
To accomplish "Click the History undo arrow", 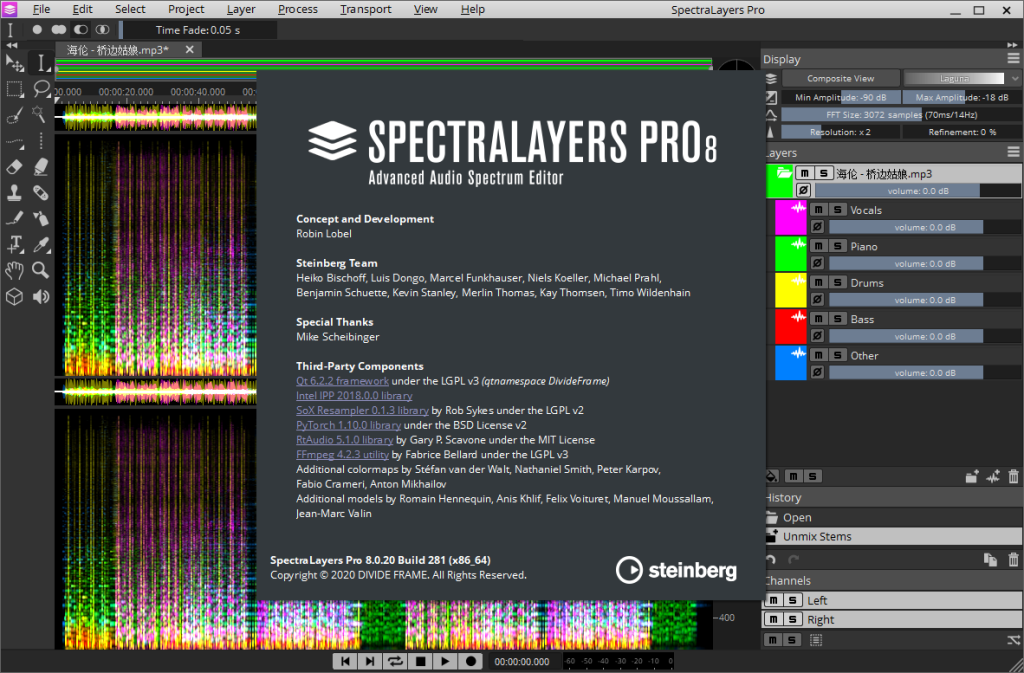I will 771,560.
